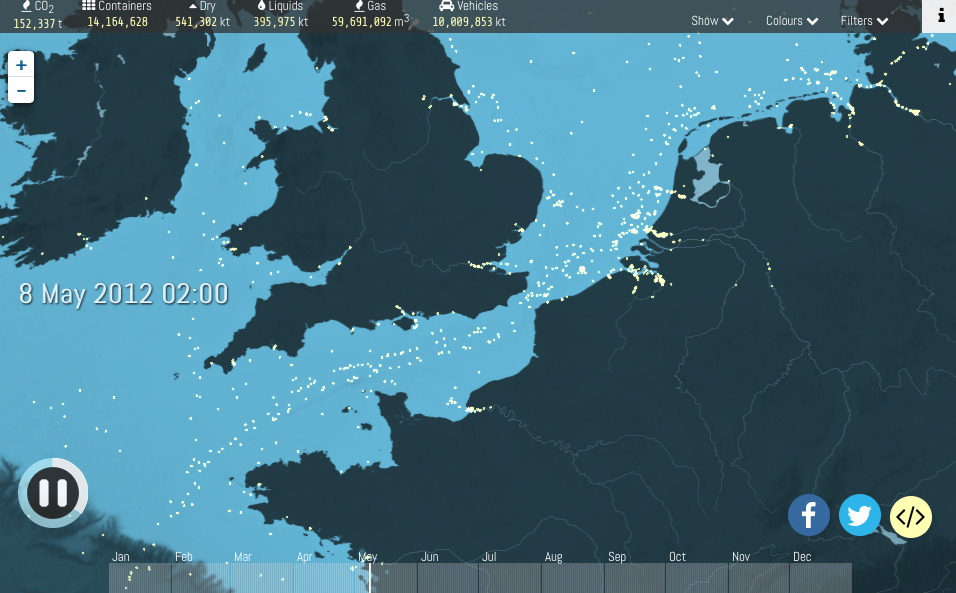The image size is (956, 593).
Task: Click the Liquids cargo counter
Action: point(280,14)
